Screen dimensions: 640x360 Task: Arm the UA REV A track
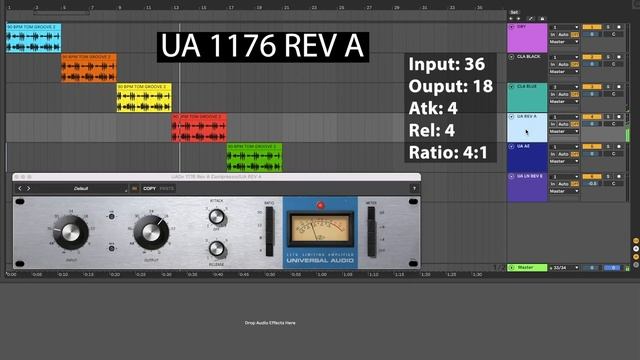(619, 117)
